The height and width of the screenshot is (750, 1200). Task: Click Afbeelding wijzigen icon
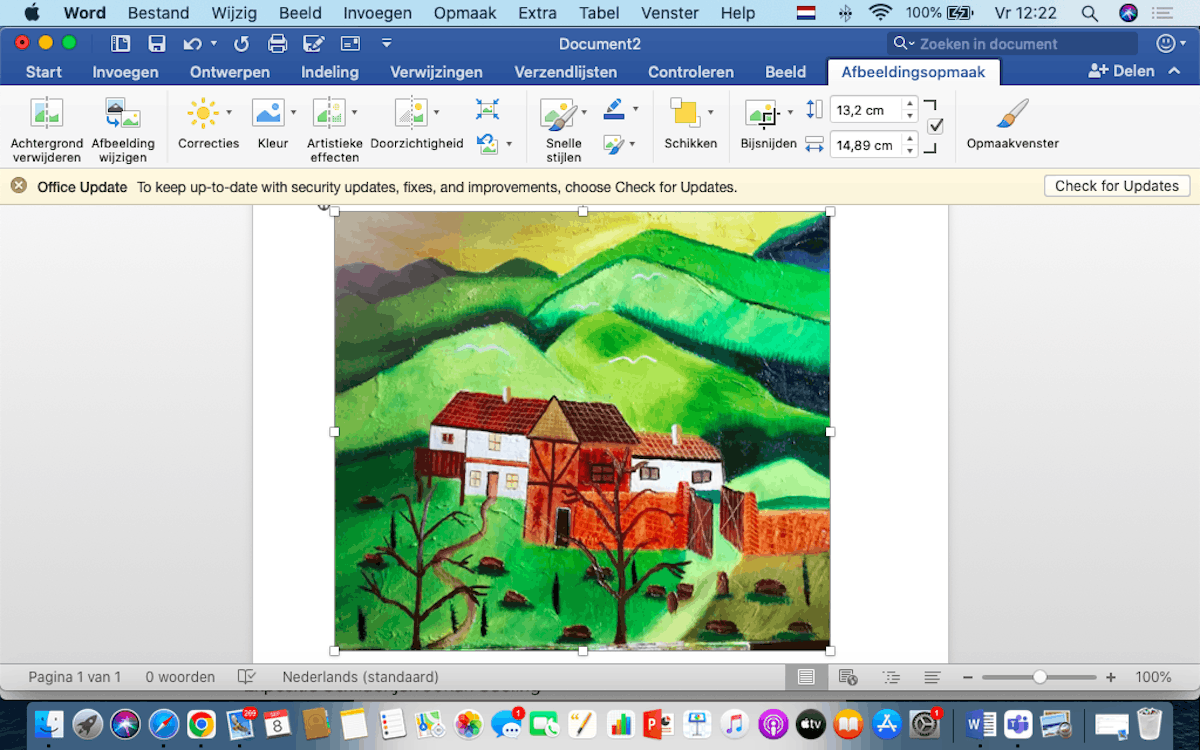point(123,113)
